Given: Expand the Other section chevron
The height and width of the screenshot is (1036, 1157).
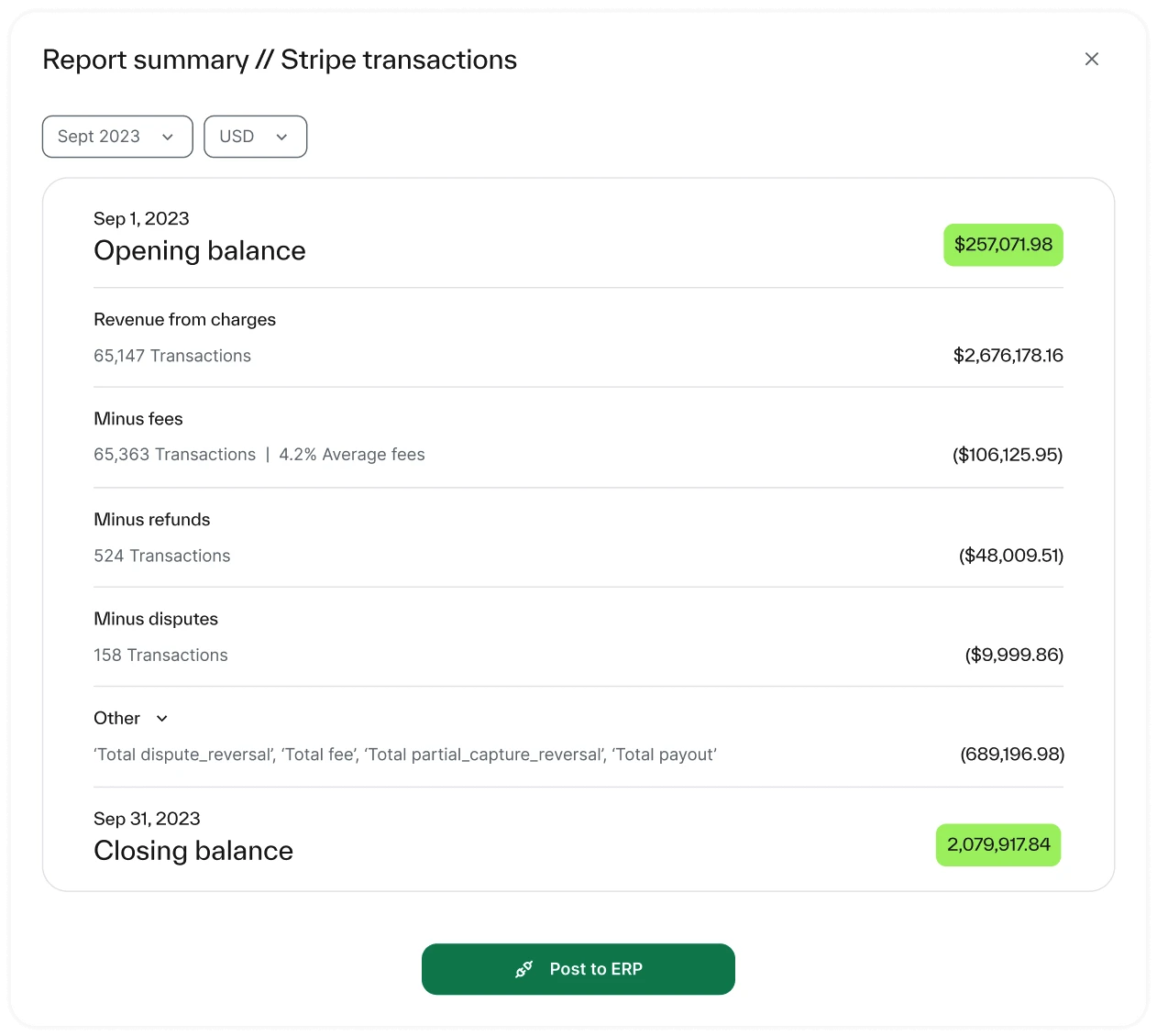Looking at the screenshot, I should click(162, 719).
